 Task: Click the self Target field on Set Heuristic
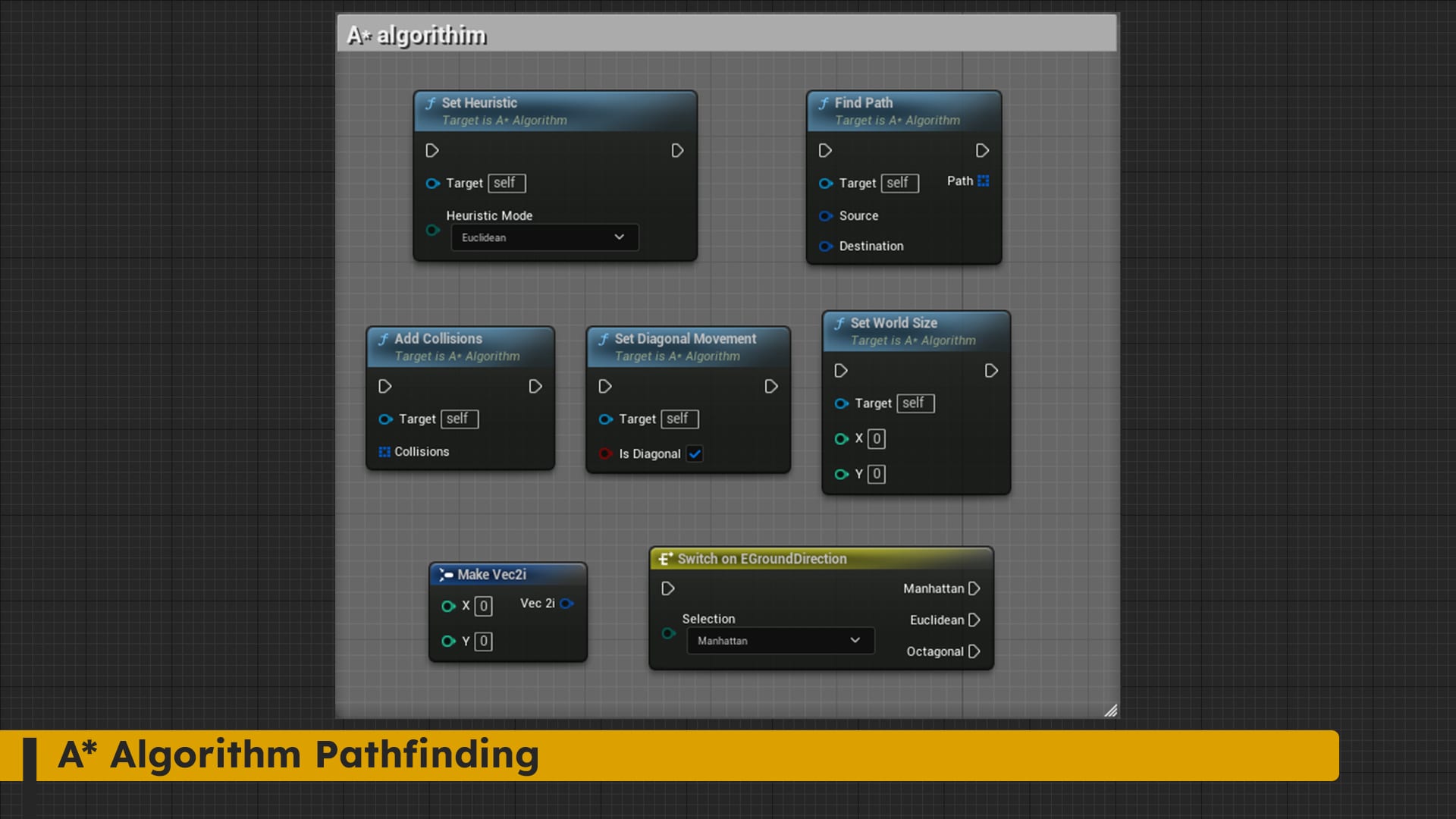point(506,183)
